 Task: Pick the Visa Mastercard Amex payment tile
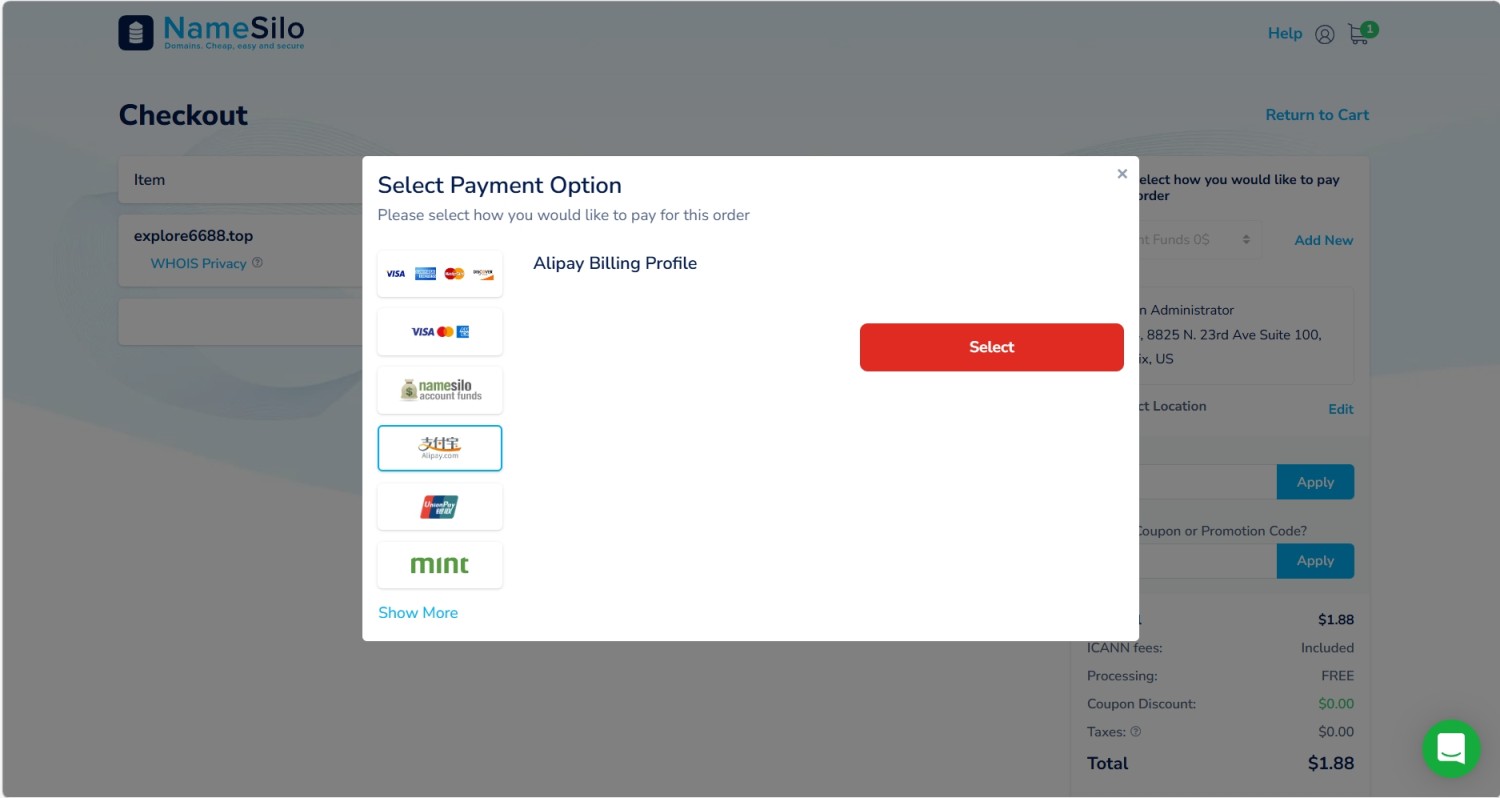(440, 332)
